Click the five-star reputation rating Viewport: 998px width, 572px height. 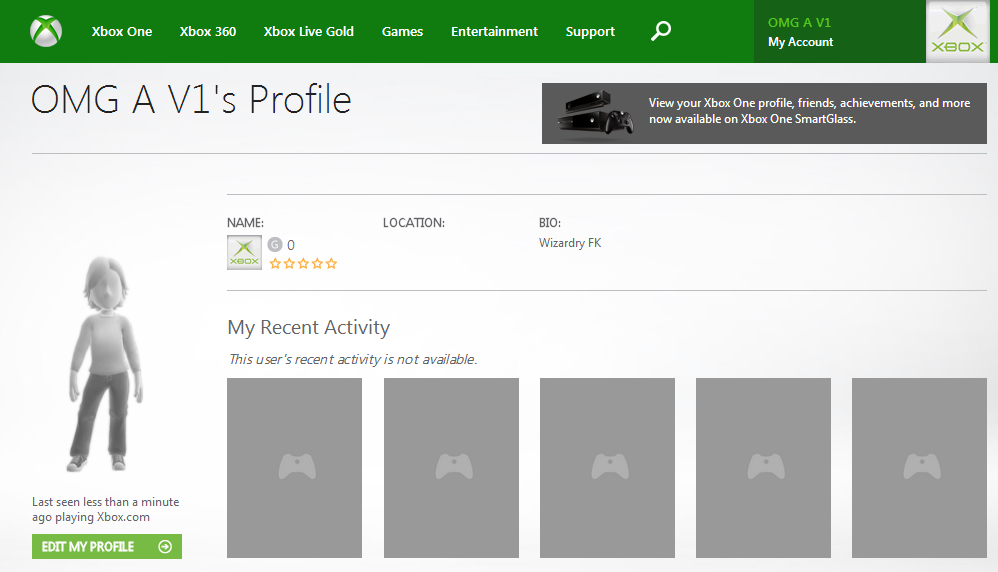(x=303, y=263)
